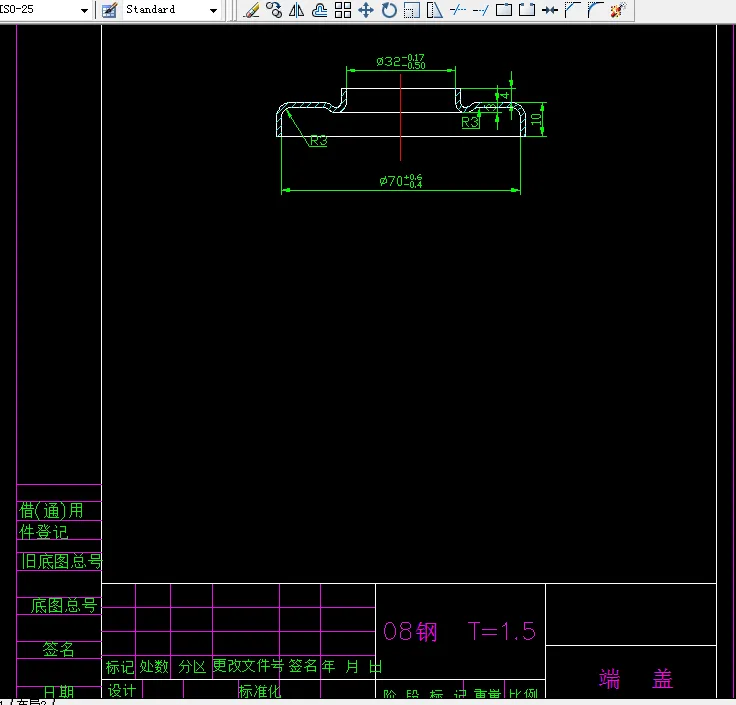Select the vertical dimension 4 text

pos(505,95)
